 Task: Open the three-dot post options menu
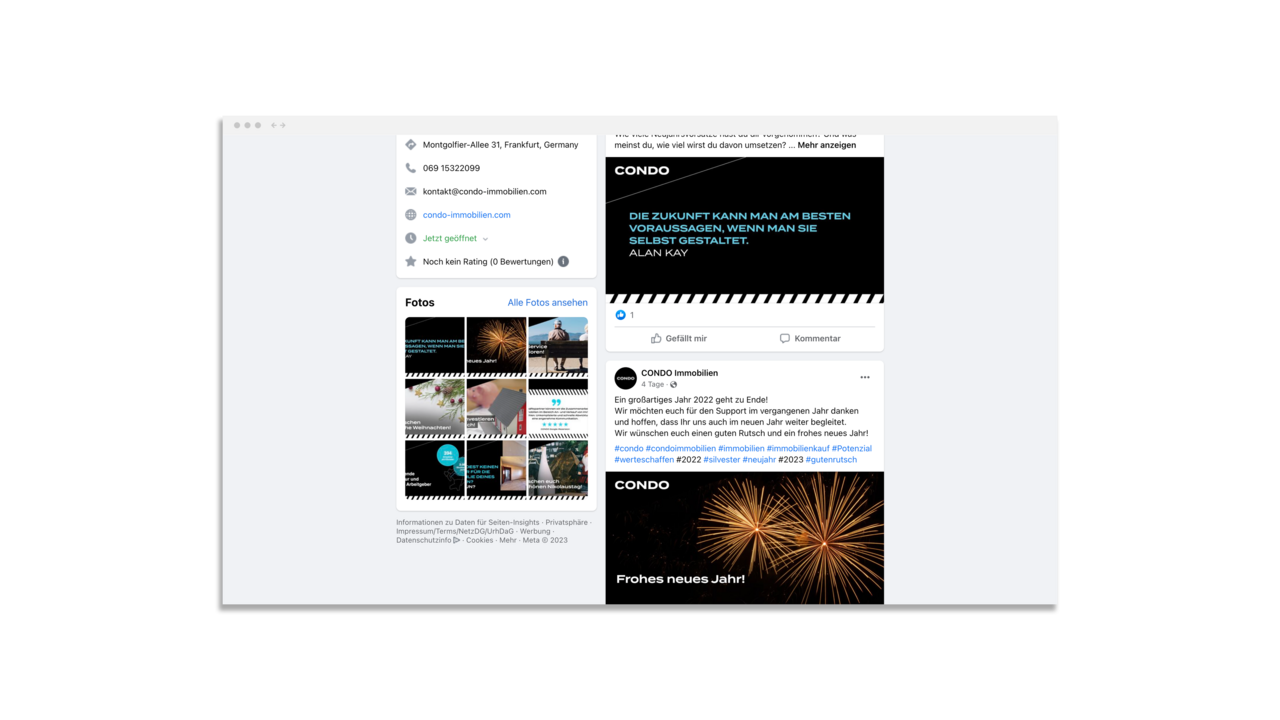(x=864, y=377)
